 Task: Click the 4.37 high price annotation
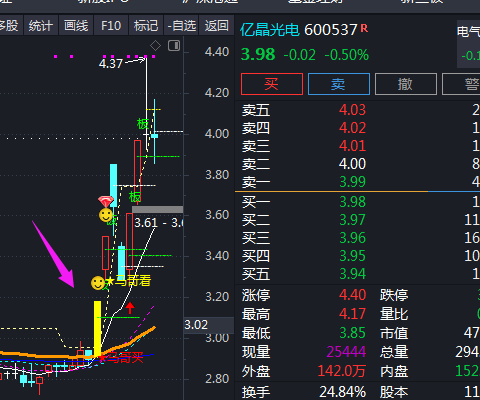[111, 63]
